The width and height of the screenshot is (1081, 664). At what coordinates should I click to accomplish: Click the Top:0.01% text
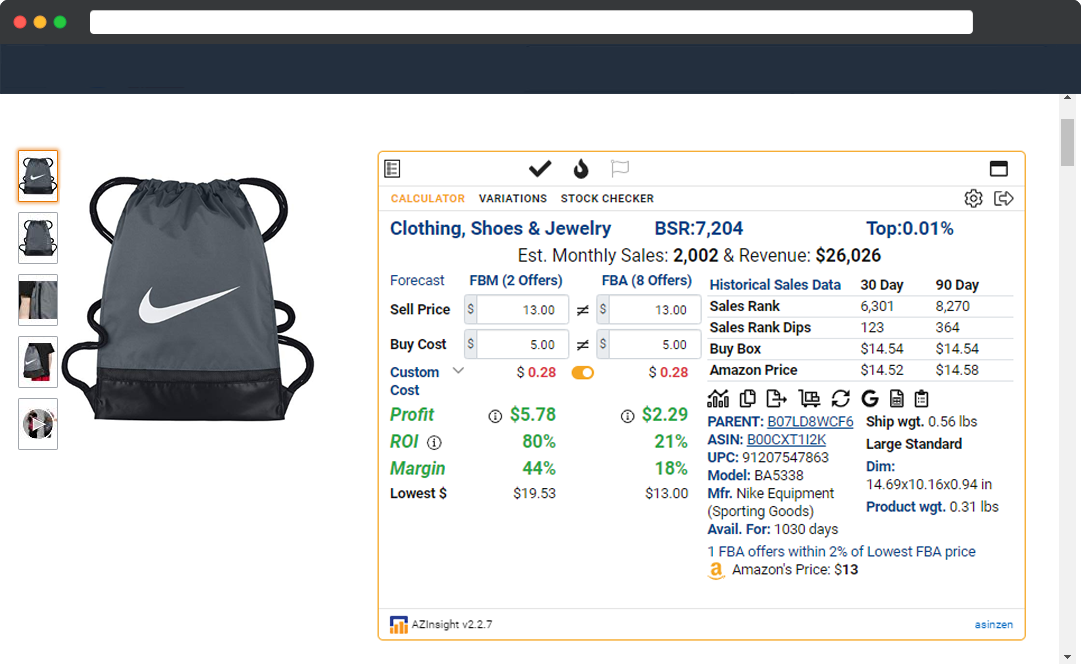[909, 228]
